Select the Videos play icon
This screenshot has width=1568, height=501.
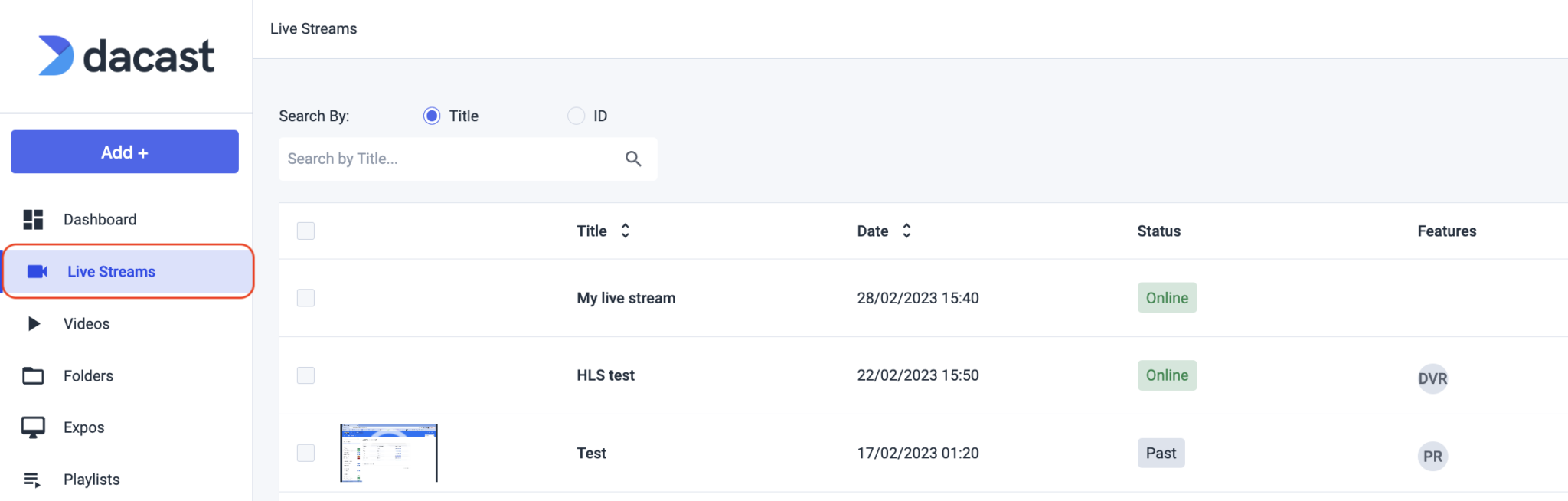(32, 323)
